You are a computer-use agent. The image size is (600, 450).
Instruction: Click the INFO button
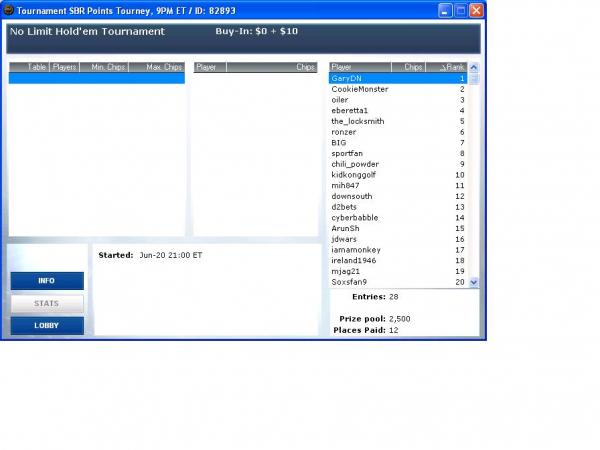point(47,281)
